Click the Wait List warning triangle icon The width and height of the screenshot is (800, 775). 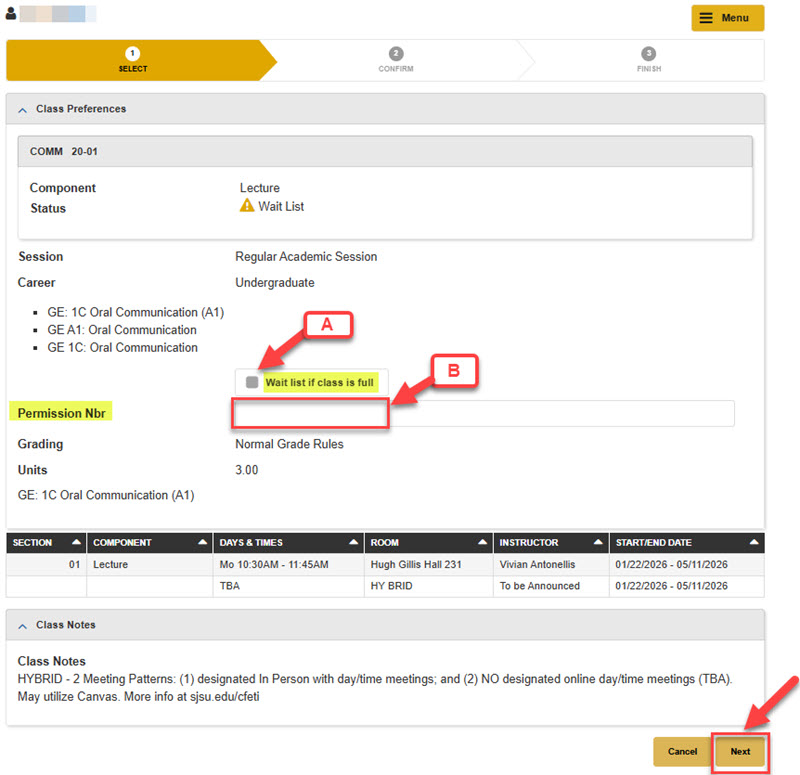(246, 207)
